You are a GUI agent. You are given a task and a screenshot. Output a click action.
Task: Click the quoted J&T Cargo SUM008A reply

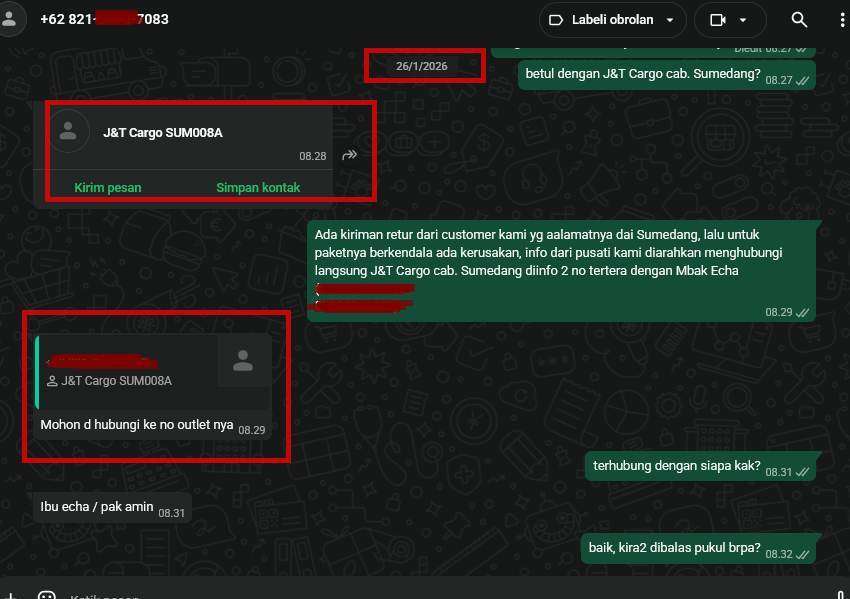tap(130, 372)
